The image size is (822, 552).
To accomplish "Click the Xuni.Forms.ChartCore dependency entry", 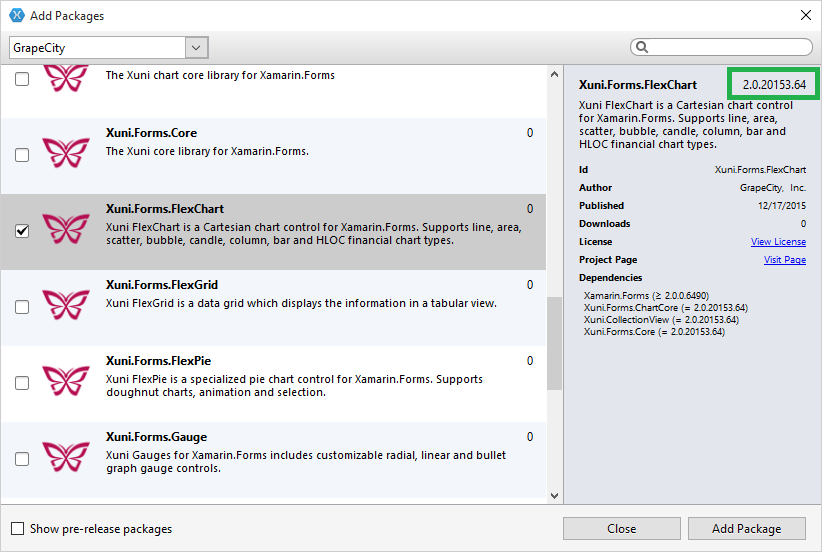I will point(666,308).
